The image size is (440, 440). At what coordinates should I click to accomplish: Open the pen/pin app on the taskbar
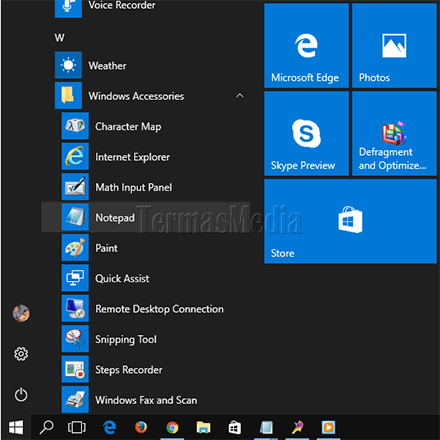(x=298, y=427)
